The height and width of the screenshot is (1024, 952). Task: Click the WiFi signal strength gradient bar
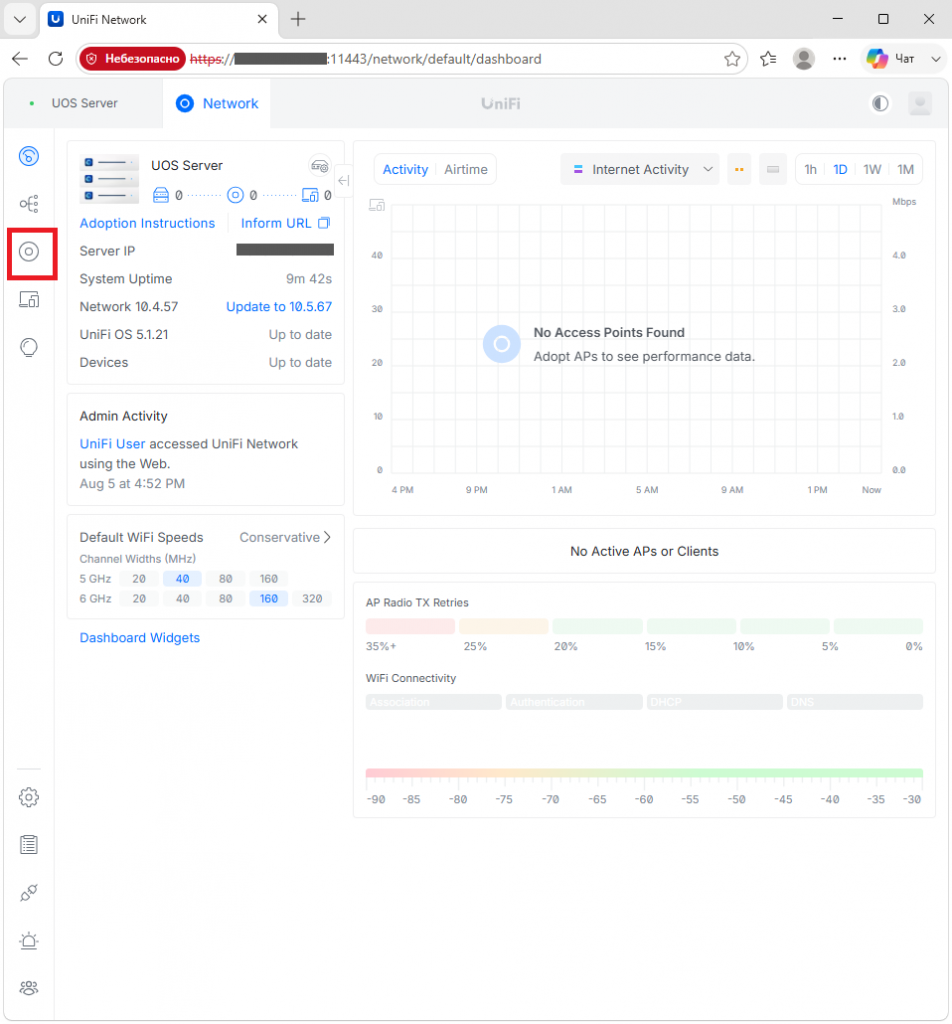(x=644, y=773)
